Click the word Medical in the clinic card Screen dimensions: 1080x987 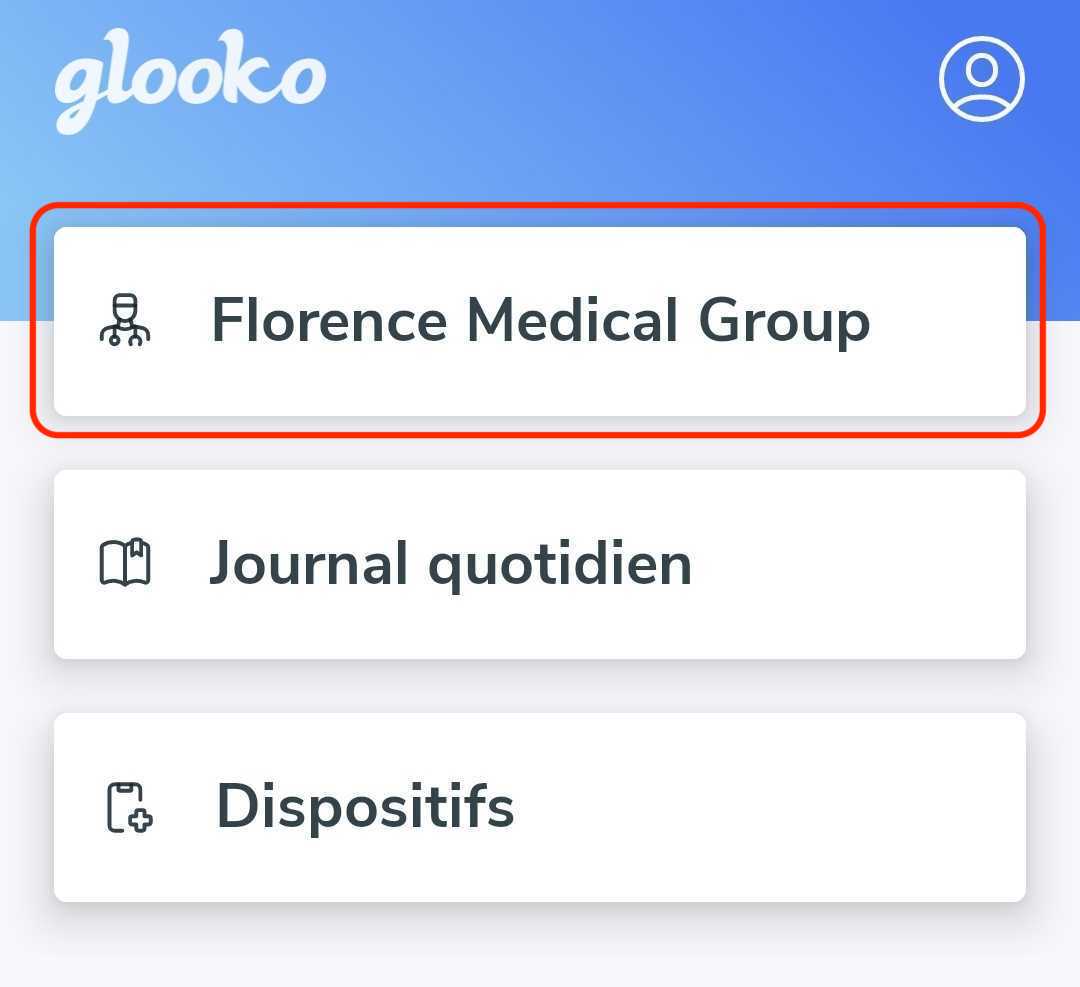[x=572, y=319]
